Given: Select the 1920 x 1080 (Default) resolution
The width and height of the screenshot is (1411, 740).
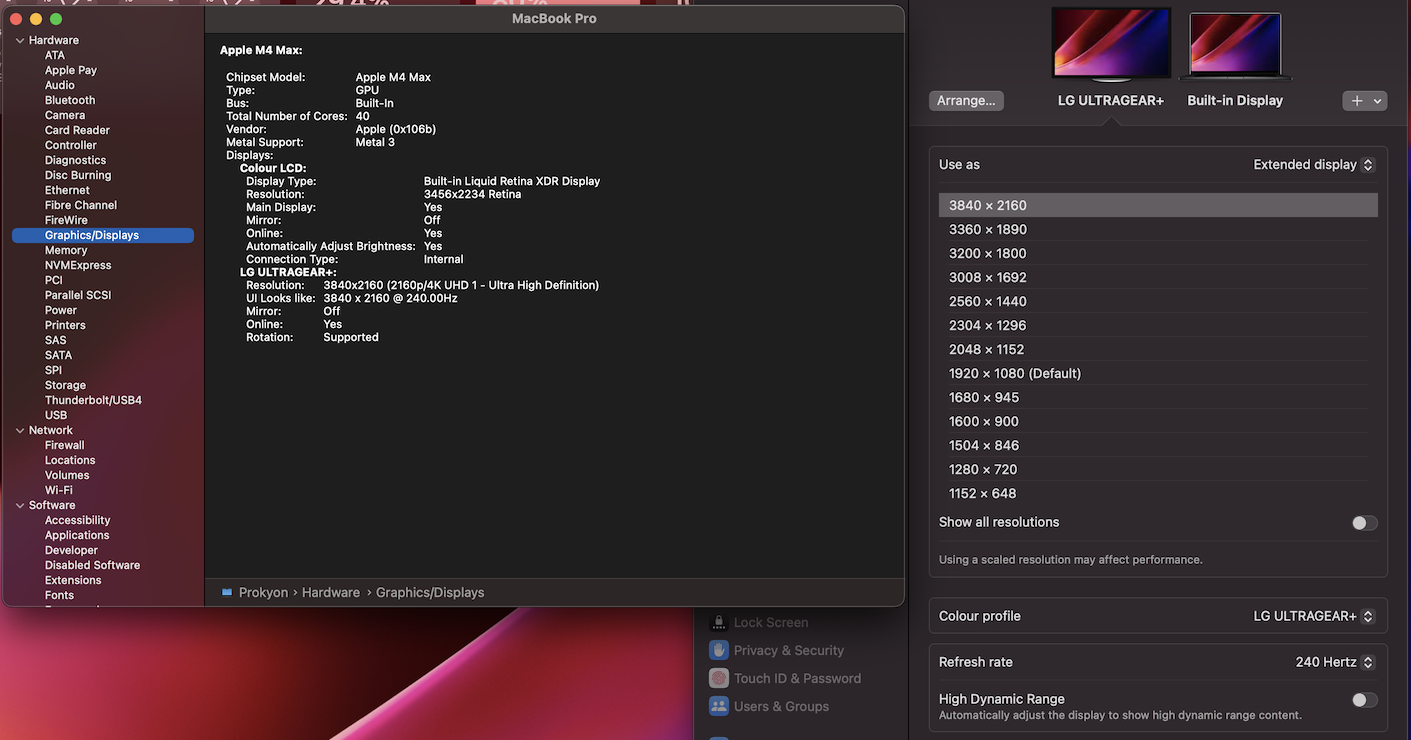Looking at the screenshot, I should coord(1014,372).
